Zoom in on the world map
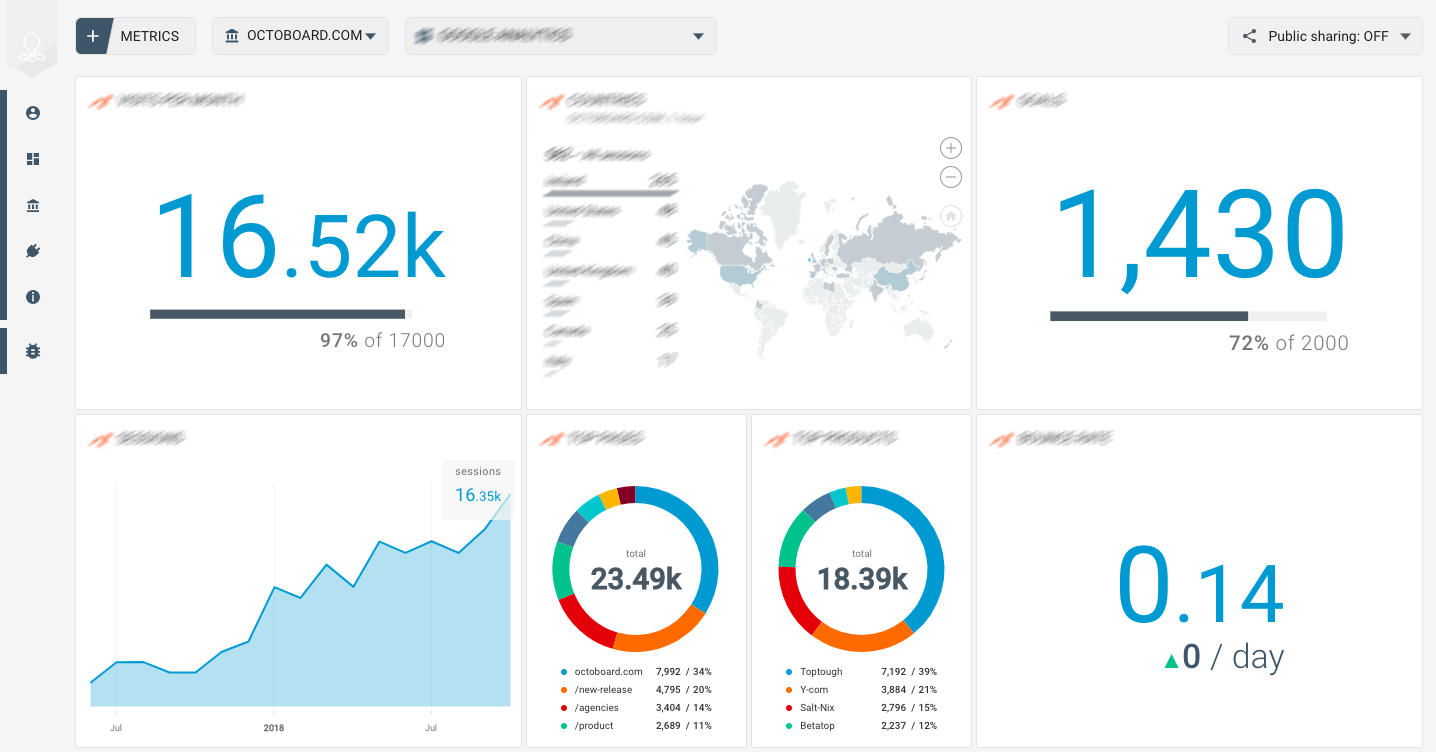Viewport: 1436px width, 752px height. click(950, 148)
